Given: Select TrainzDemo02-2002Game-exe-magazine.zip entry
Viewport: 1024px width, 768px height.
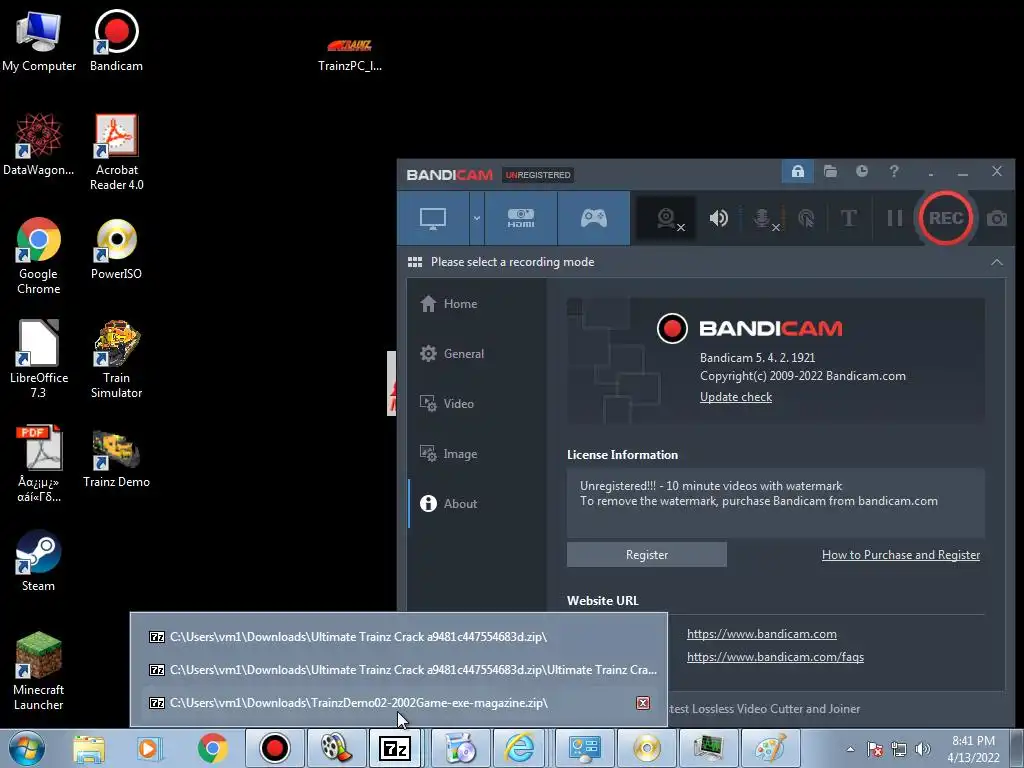Looking at the screenshot, I should tap(398, 703).
